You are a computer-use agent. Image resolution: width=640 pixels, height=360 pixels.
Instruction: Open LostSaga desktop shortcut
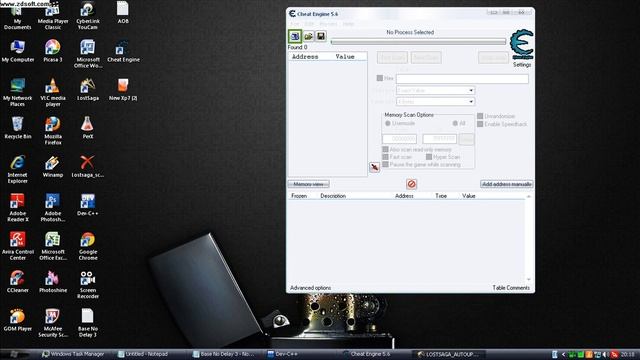88,89
